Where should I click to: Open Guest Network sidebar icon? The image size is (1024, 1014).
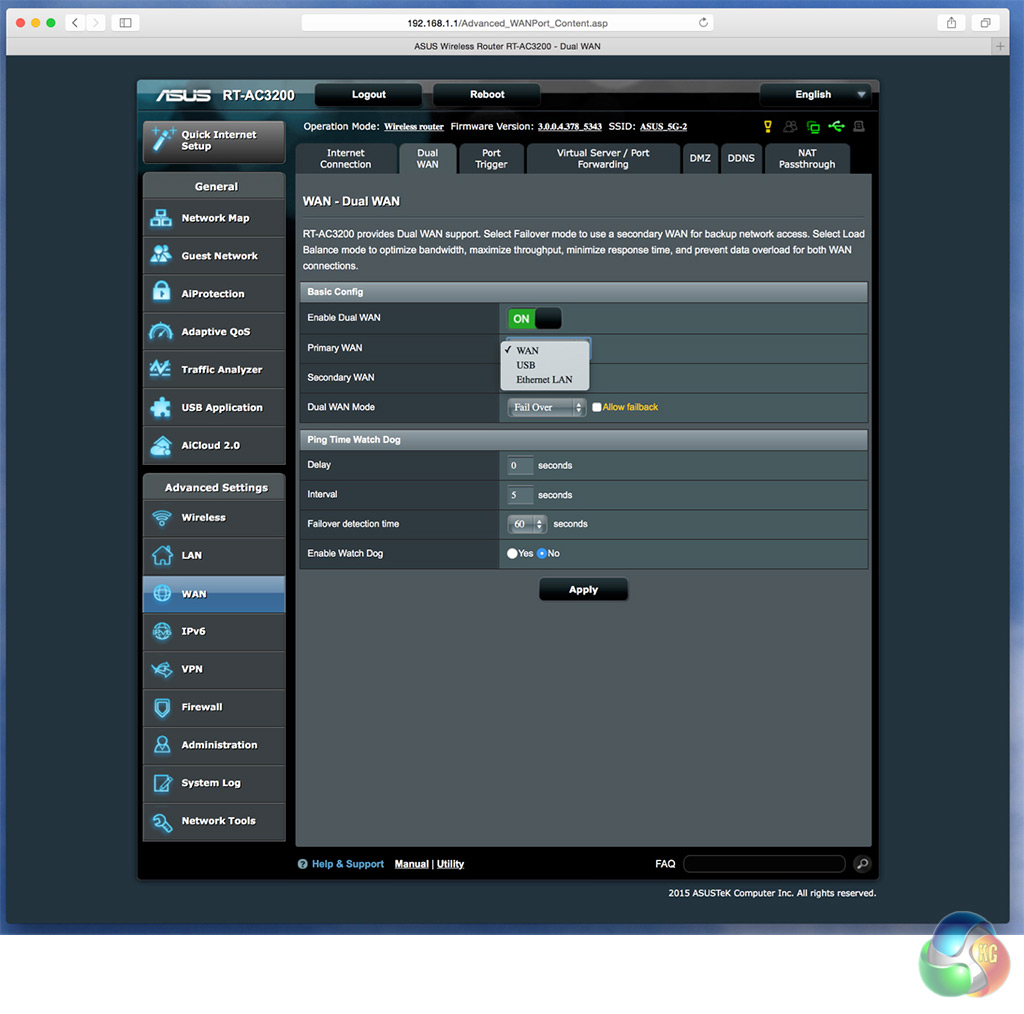(x=161, y=255)
